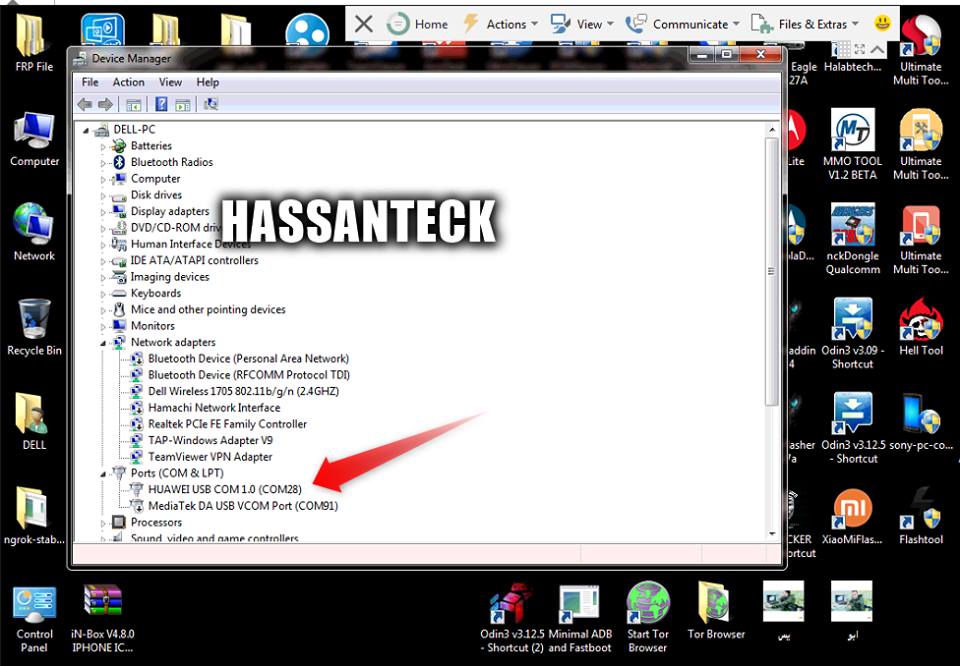Screen dimensions: 960x666
Task: Select the DELL user folder icon
Action: click(x=34, y=422)
